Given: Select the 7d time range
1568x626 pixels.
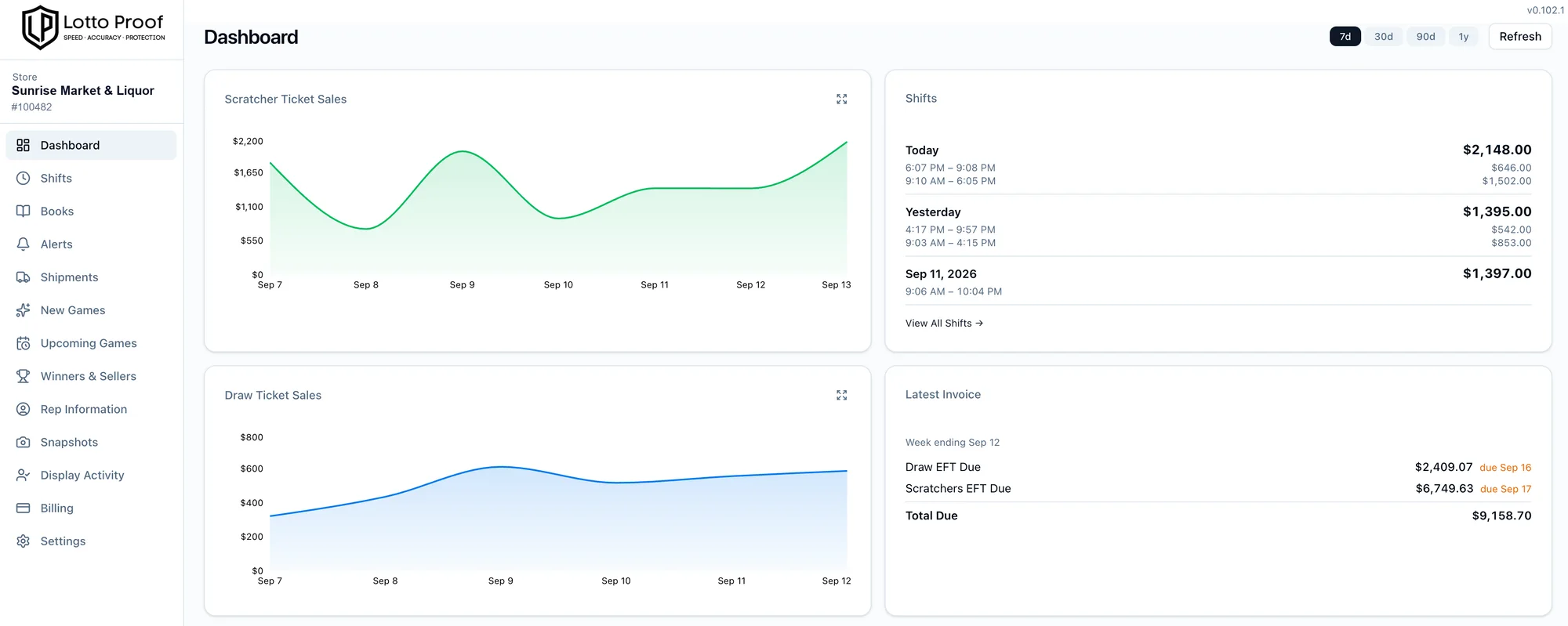Looking at the screenshot, I should pyautogui.click(x=1345, y=36).
